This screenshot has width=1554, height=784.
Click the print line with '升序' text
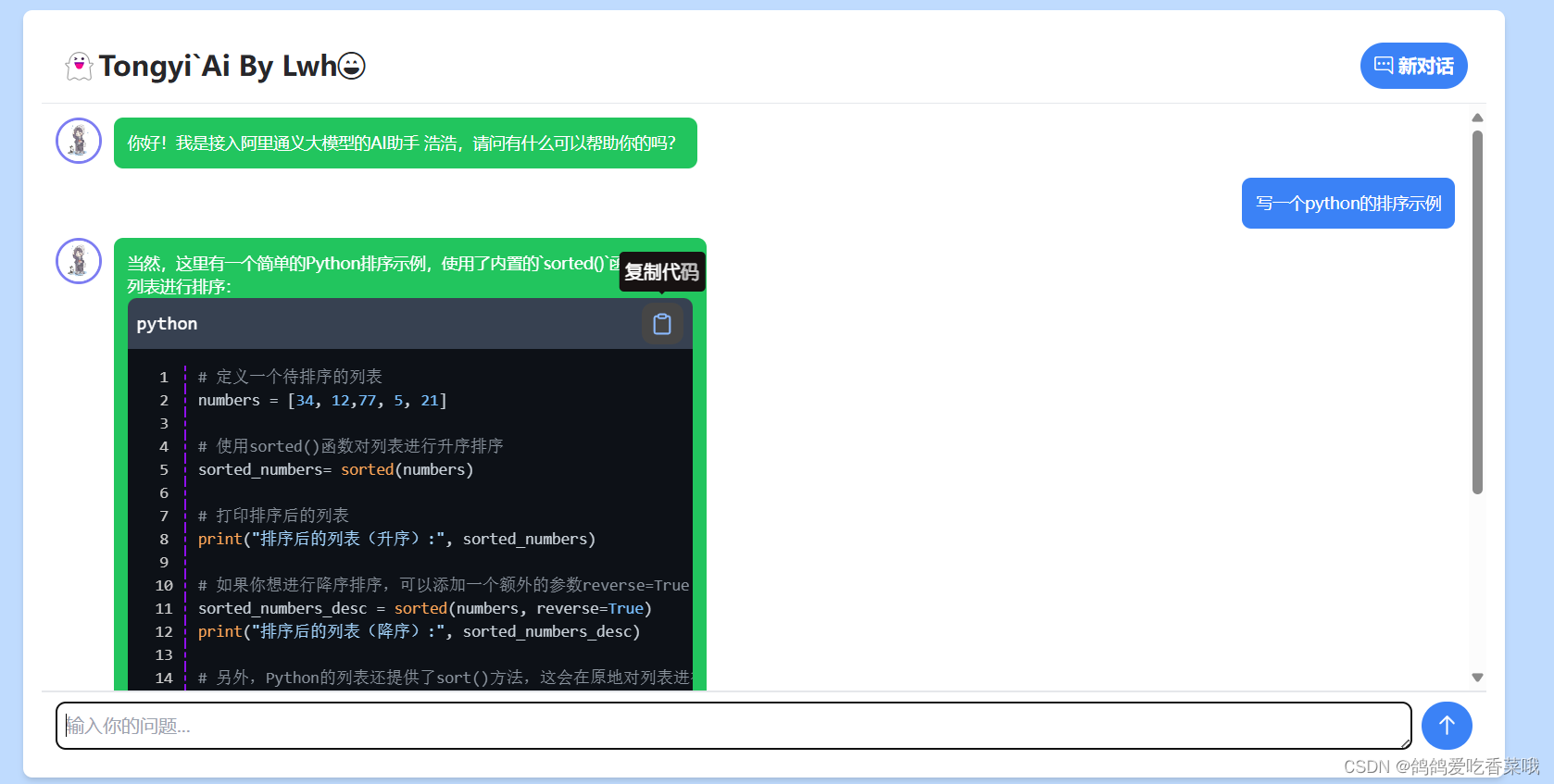(x=396, y=539)
